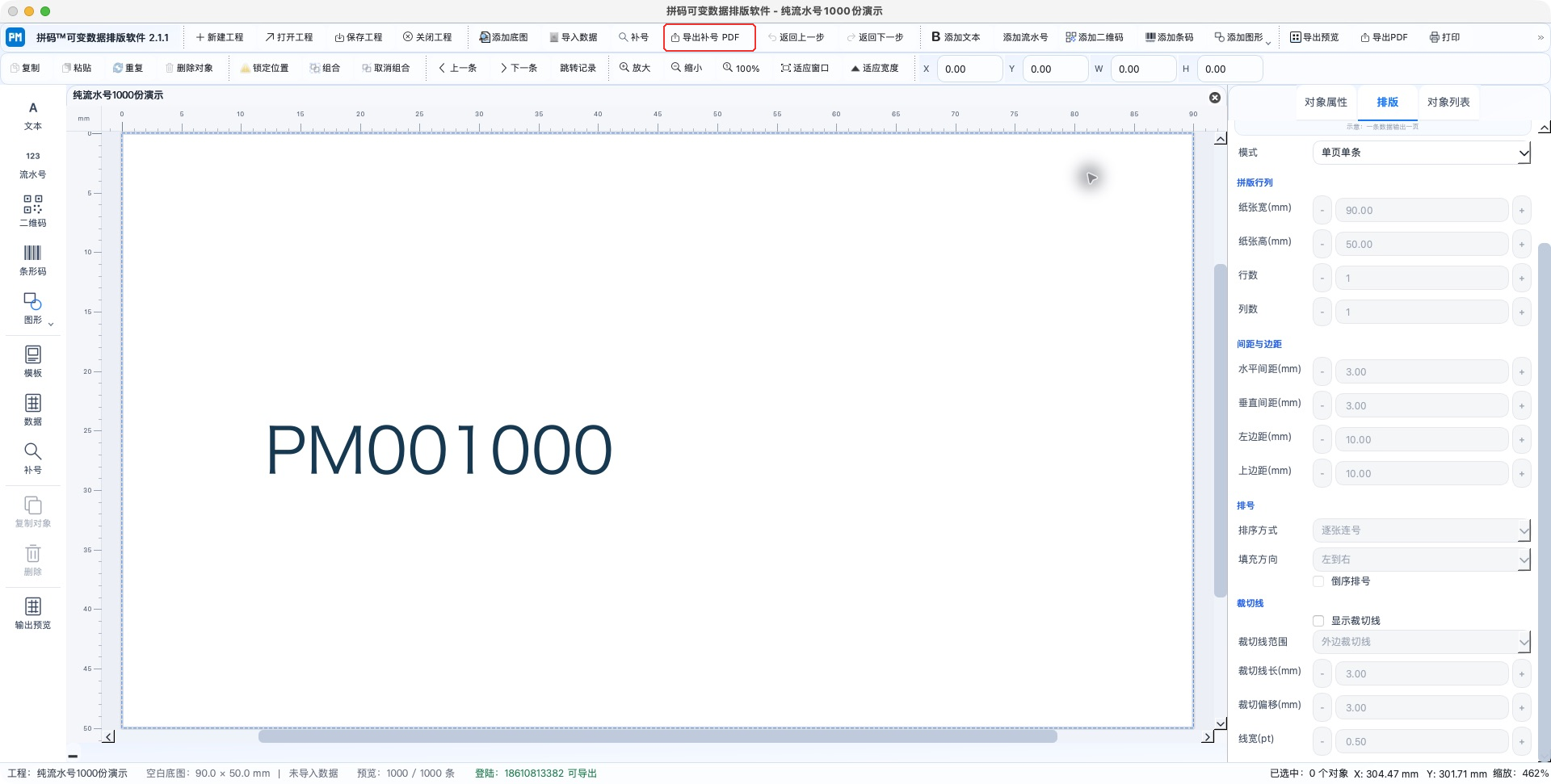Click 保存工程 save project
The height and width of the screenshot is (784, 1551).
point(358,37)
